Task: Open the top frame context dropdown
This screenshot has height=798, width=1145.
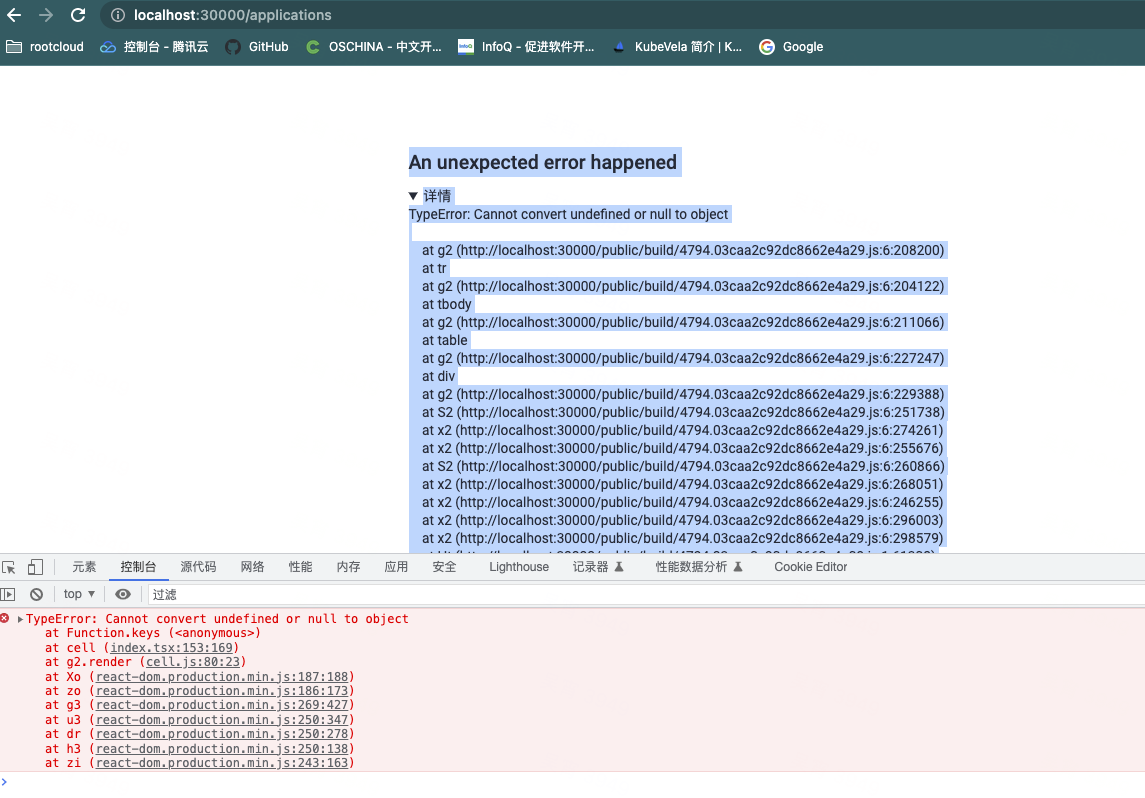Action: point(78,594)
